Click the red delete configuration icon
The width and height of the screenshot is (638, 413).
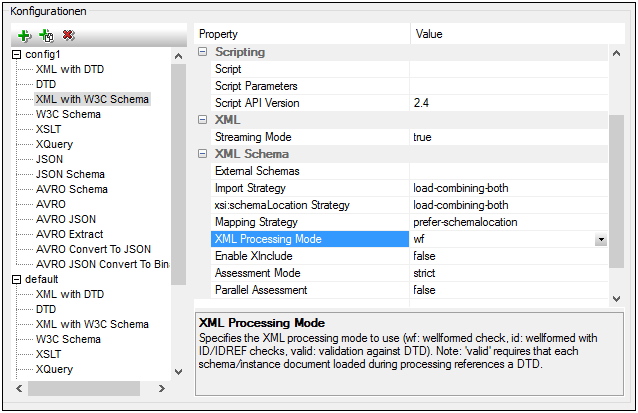click(x=69, y=35)
